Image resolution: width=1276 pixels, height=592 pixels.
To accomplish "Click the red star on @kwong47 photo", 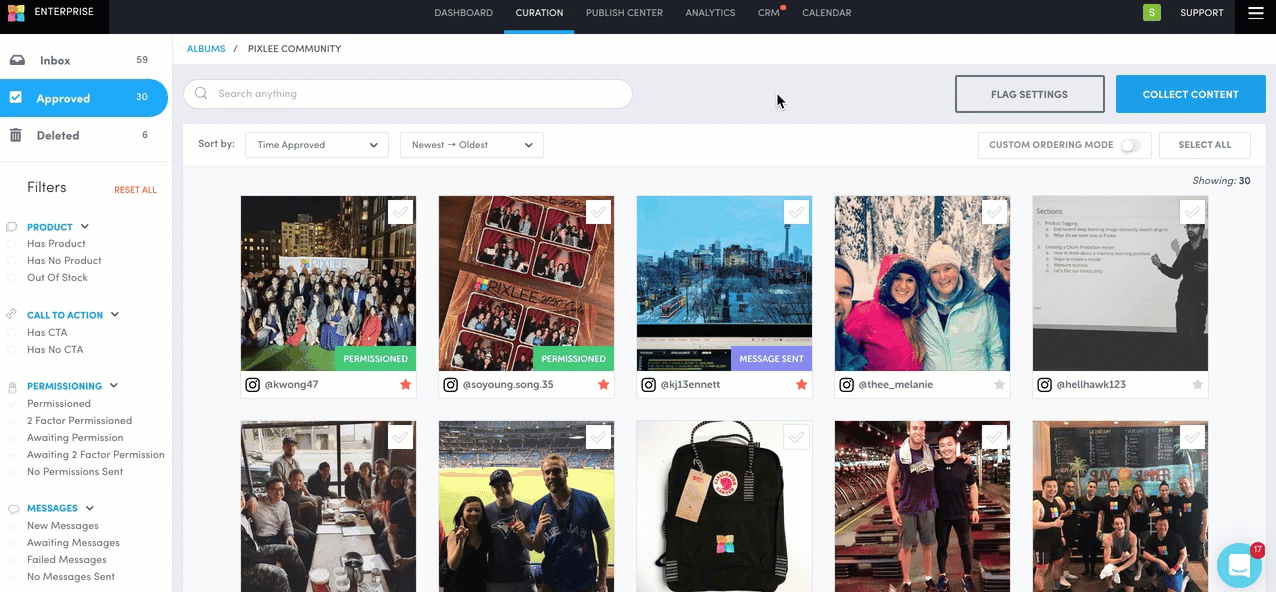I will coord(406,385).
